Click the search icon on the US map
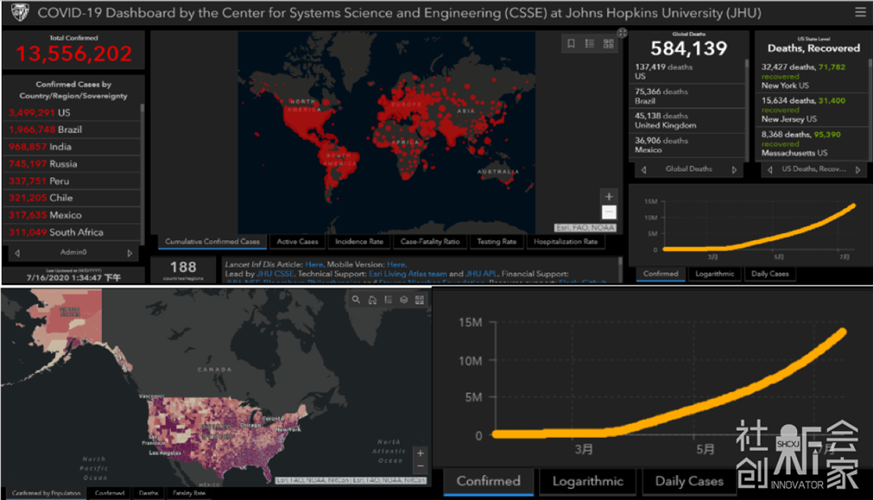Screen dimensions: 873x500 tap(356, 299)
